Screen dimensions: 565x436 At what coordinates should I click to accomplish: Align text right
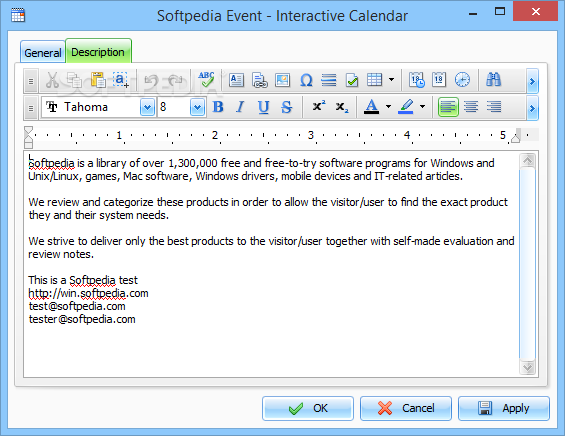click(x=494, y=107)
